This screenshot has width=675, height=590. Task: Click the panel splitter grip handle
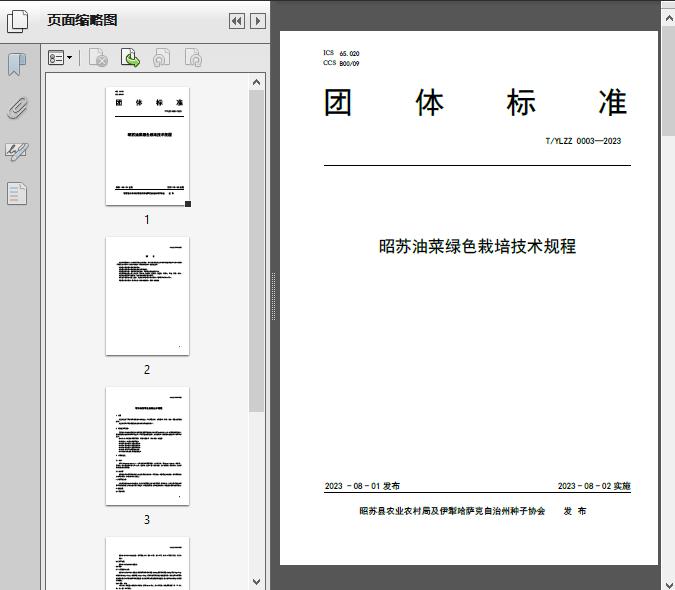pyautogui.click(x=273, y=297)
